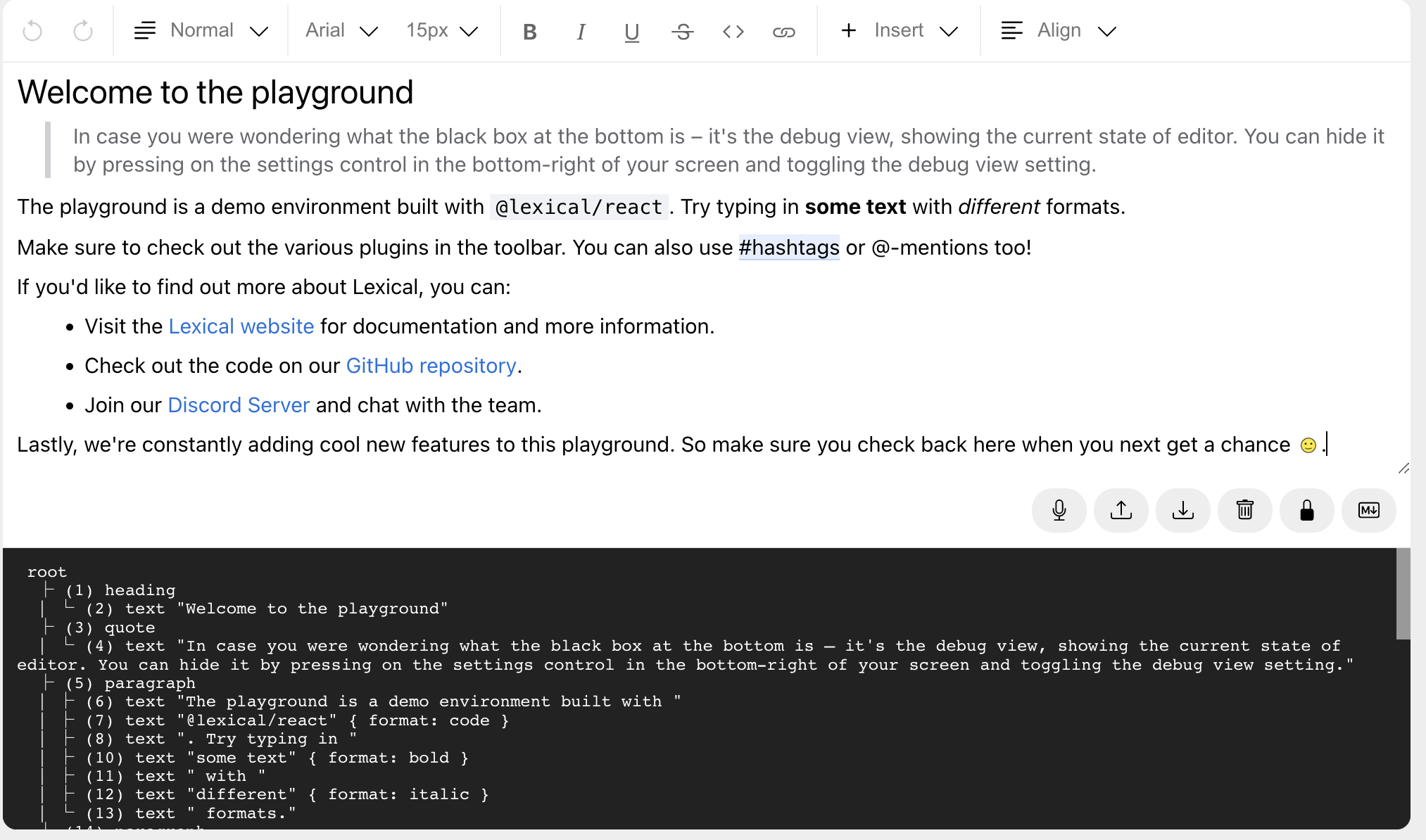Open the Lexical website link

[241, 326]
